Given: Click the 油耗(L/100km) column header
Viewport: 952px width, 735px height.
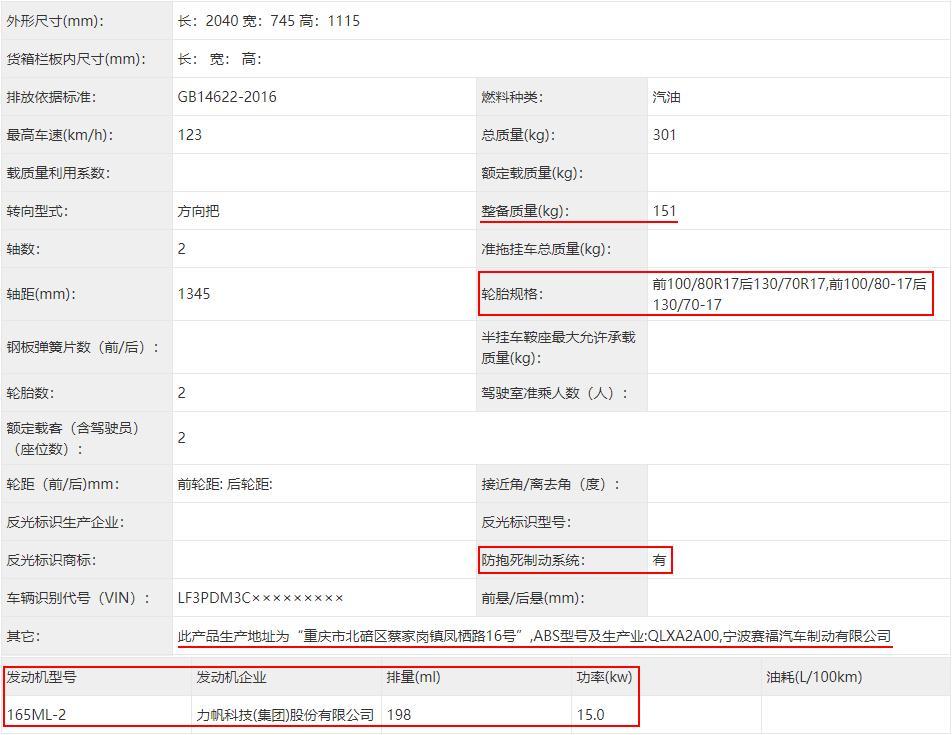Looking at the screenshot, I should tap(814, 677).
